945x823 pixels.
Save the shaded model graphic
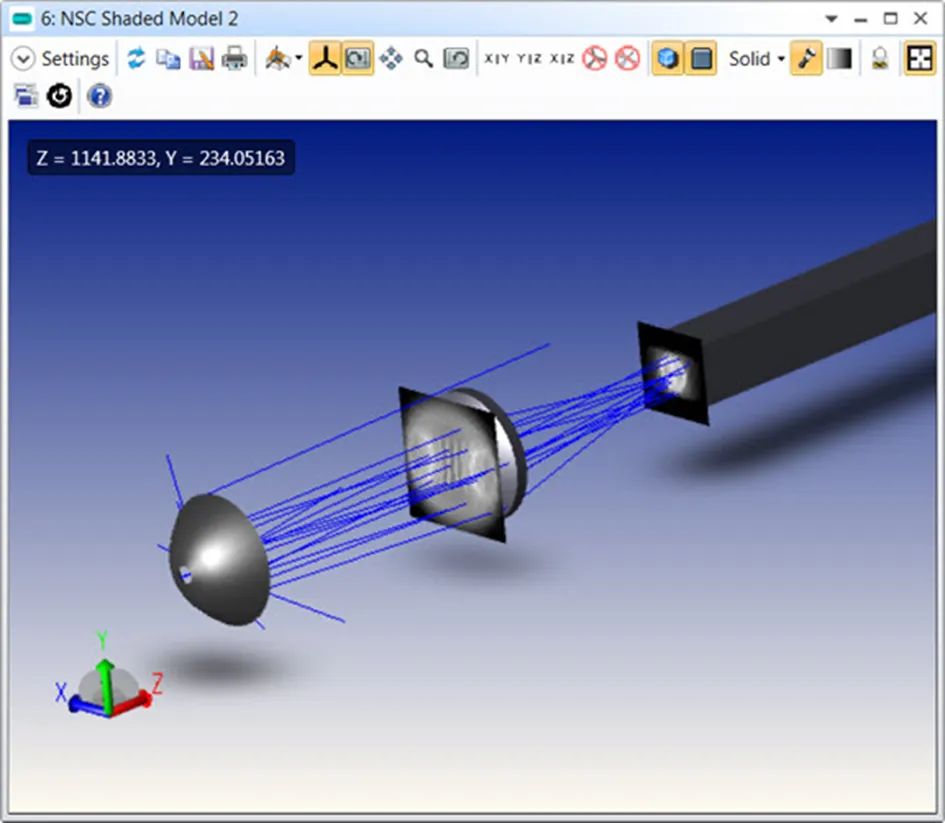click(201, 58)
